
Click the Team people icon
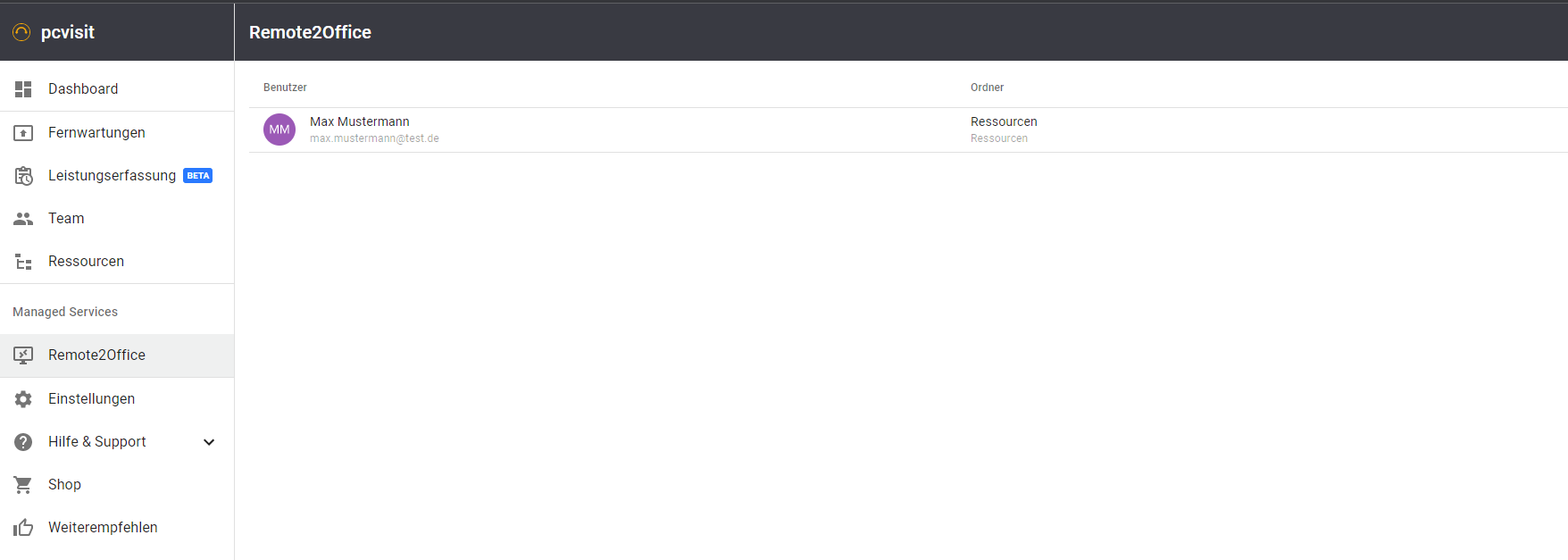tap(23, 219)
